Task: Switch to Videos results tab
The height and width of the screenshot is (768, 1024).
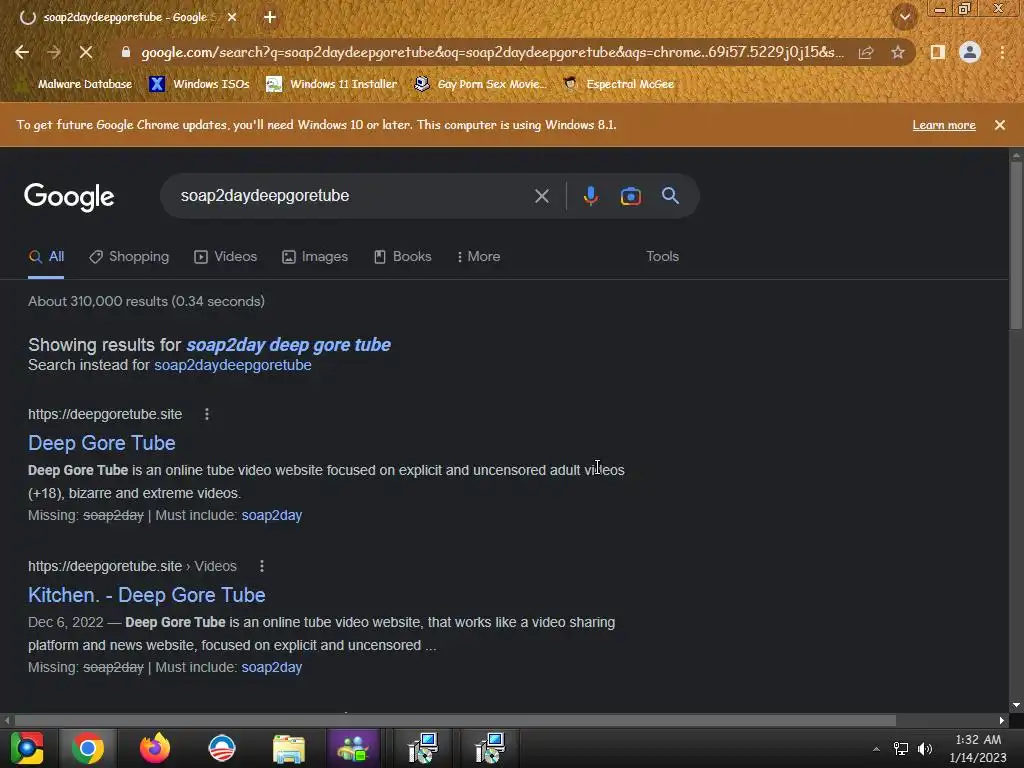Action: (226, 257)
